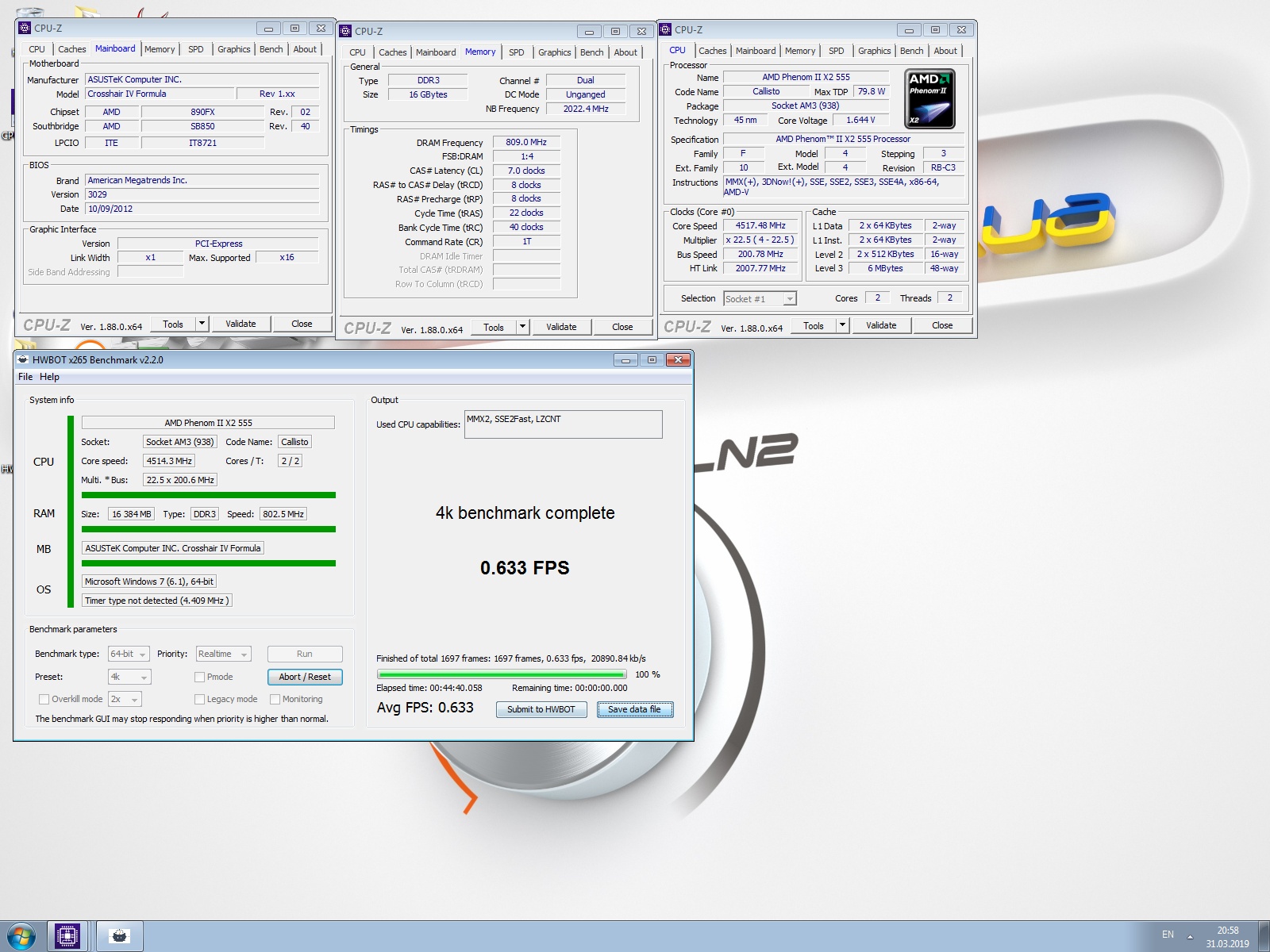This screenshot has height=952, width=1270.
Task: Enable the Monitoring checkbox
Action: tap(275, 699)
